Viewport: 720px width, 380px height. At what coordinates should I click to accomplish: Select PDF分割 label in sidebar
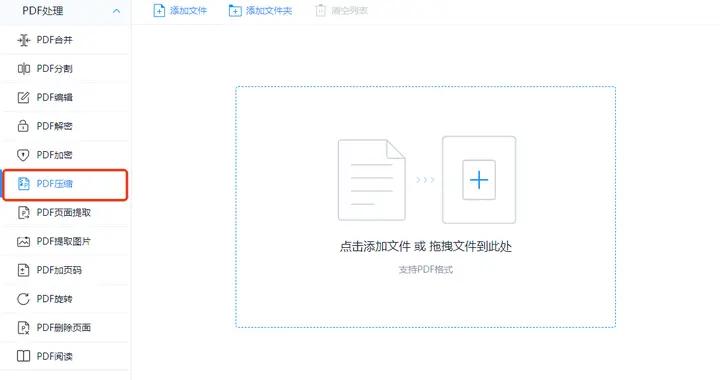pyautogui.click(x=55, y=69)
